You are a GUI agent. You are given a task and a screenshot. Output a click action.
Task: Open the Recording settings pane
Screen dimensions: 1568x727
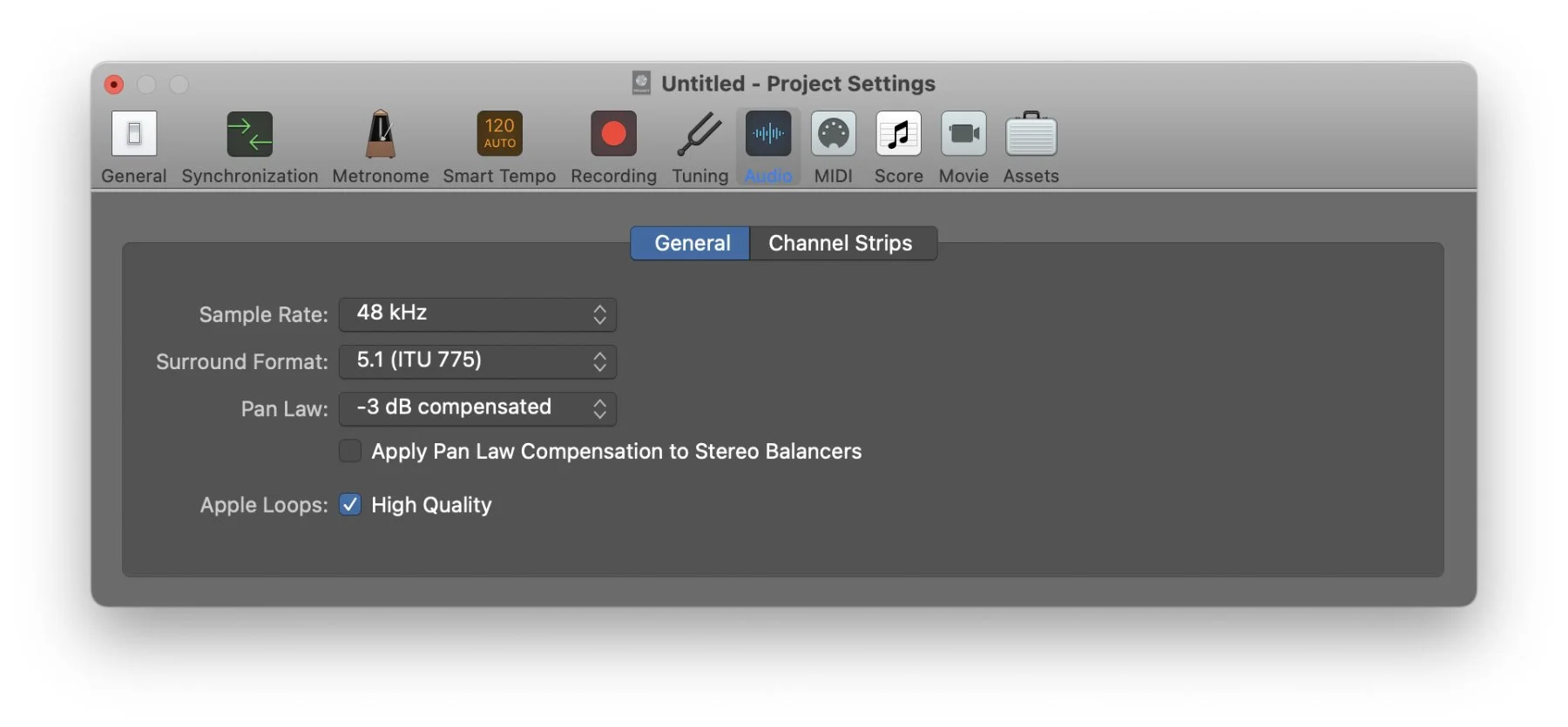point(613,146)
